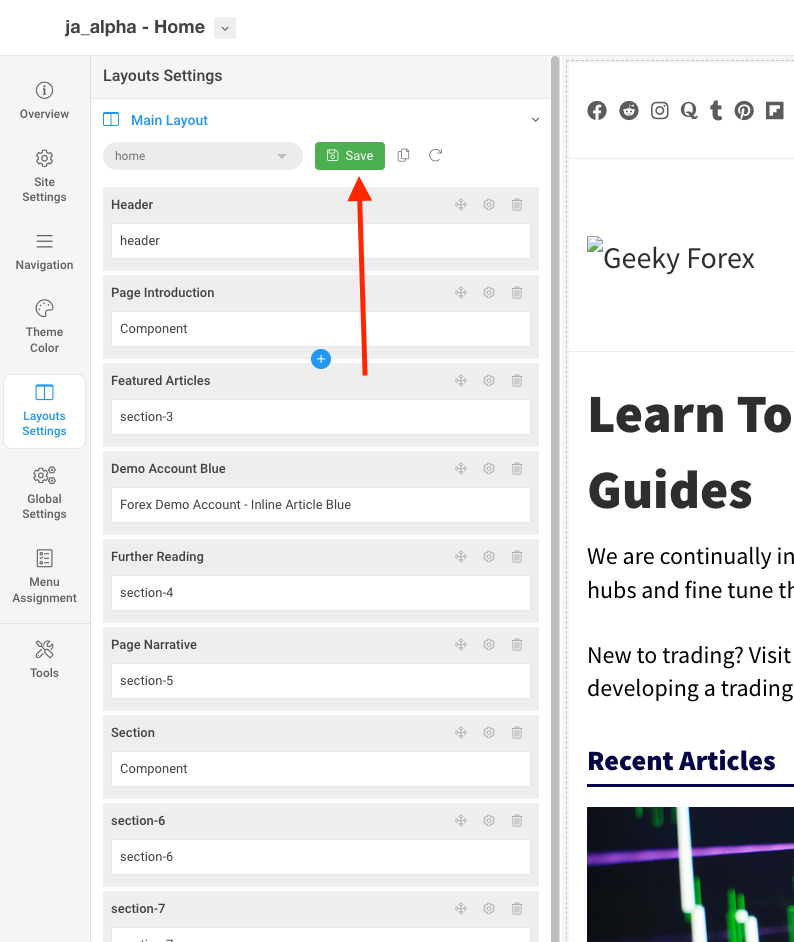Click the section-6 position field
Viewport: 794px width, 942px height.
(x=321, y=857)
